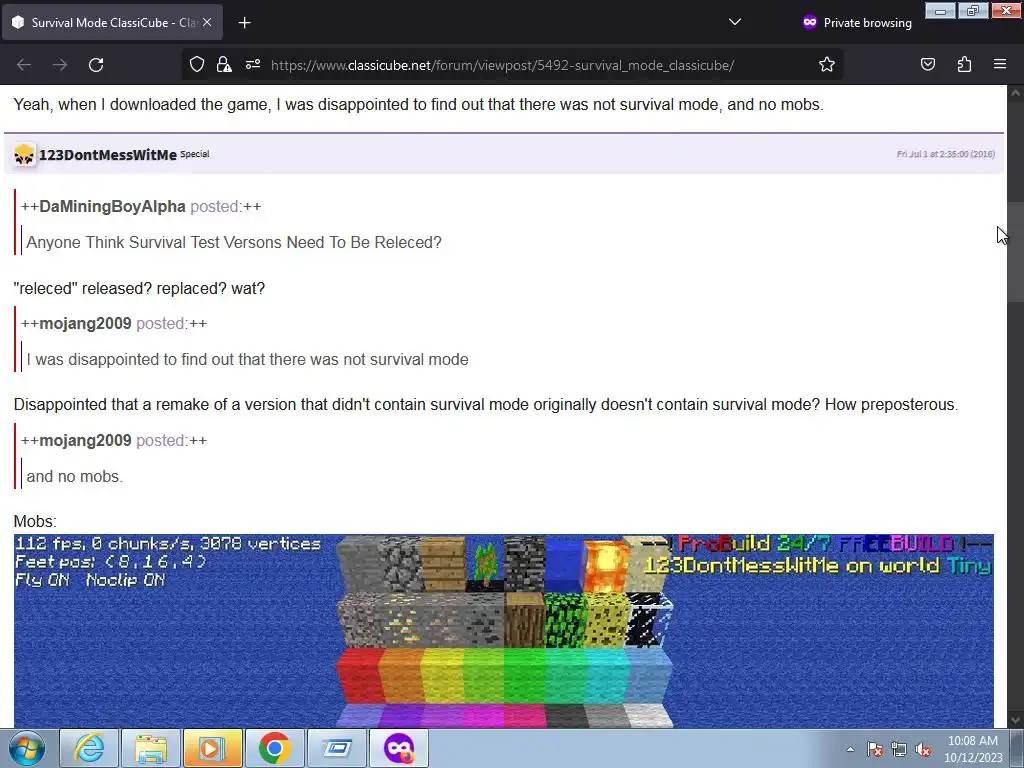Open the blue window app in taskbar
Screen dimensions: 1024x768
coord(337,748)
